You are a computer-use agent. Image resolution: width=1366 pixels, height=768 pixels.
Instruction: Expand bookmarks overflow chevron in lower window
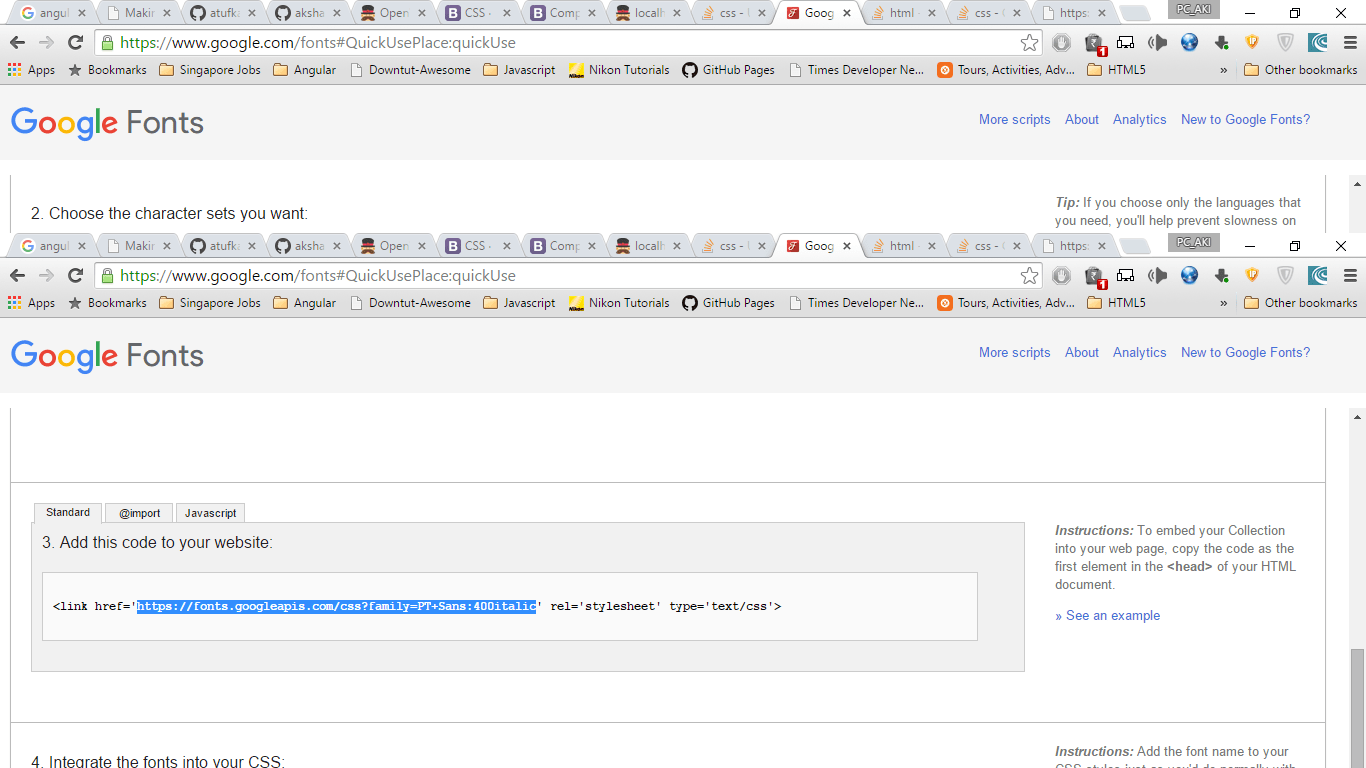click(1224, 303)
